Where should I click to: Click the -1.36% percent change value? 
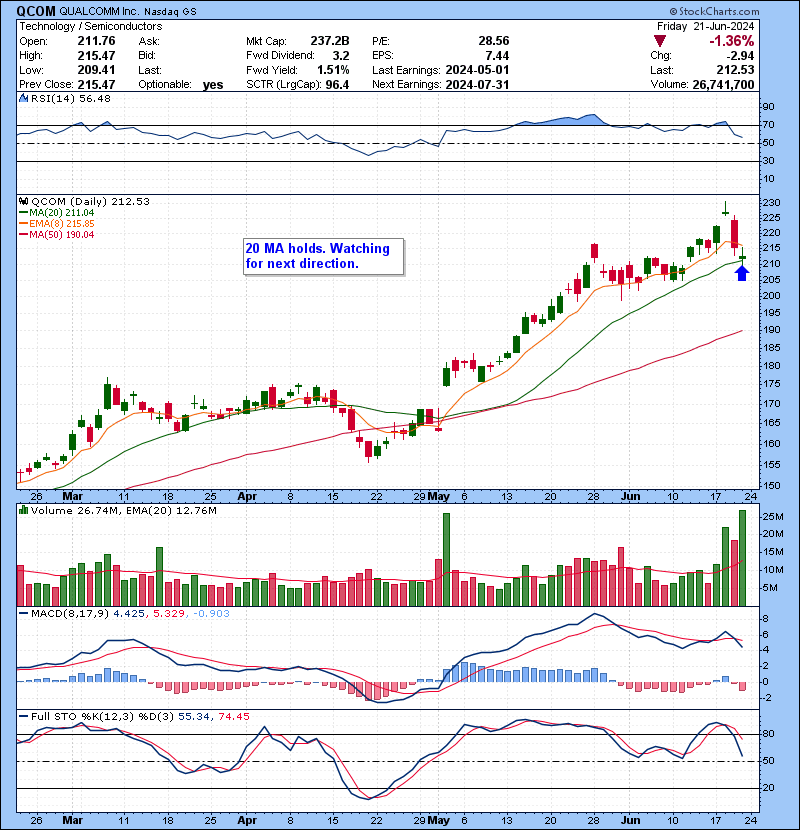coord(732,41)
